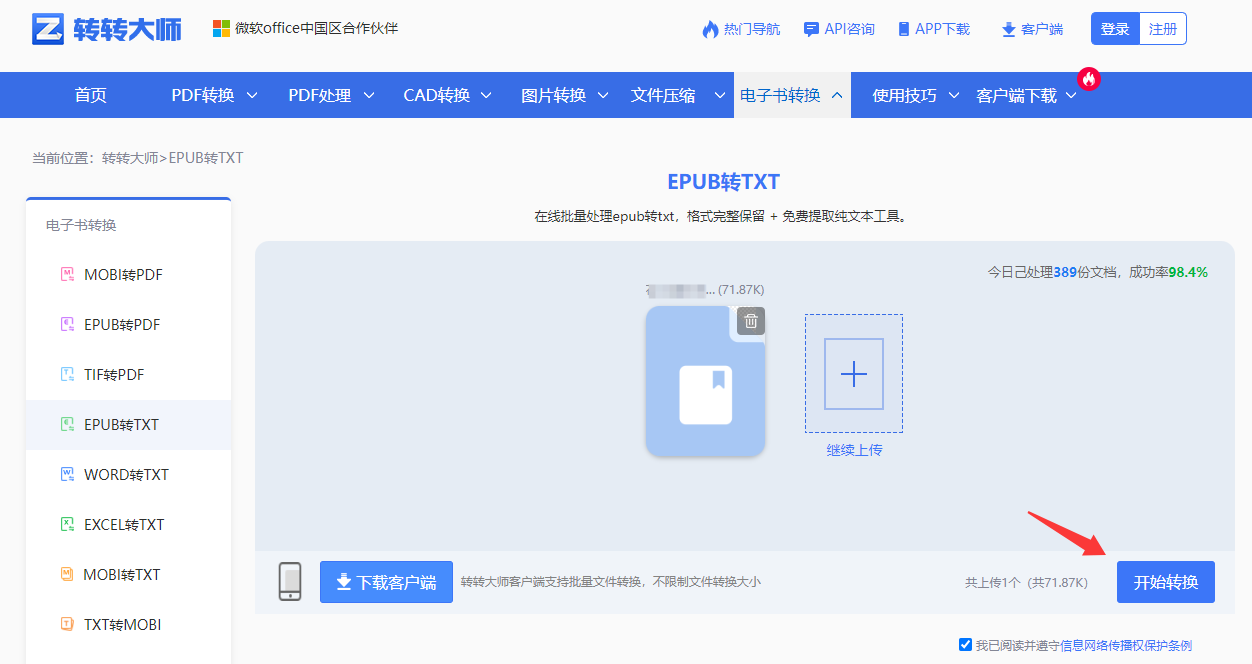Click the 电子书转换 sidebar heading
This screenshot has height=664, width=1252.
81,225
